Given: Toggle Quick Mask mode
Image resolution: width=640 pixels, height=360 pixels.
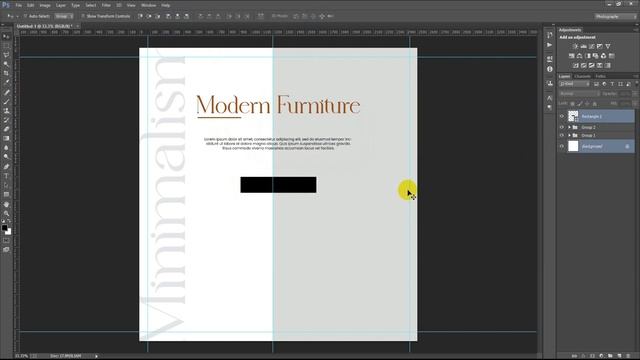Looking at the screenshot, I should pyautogui.click(x=6, y=241).
